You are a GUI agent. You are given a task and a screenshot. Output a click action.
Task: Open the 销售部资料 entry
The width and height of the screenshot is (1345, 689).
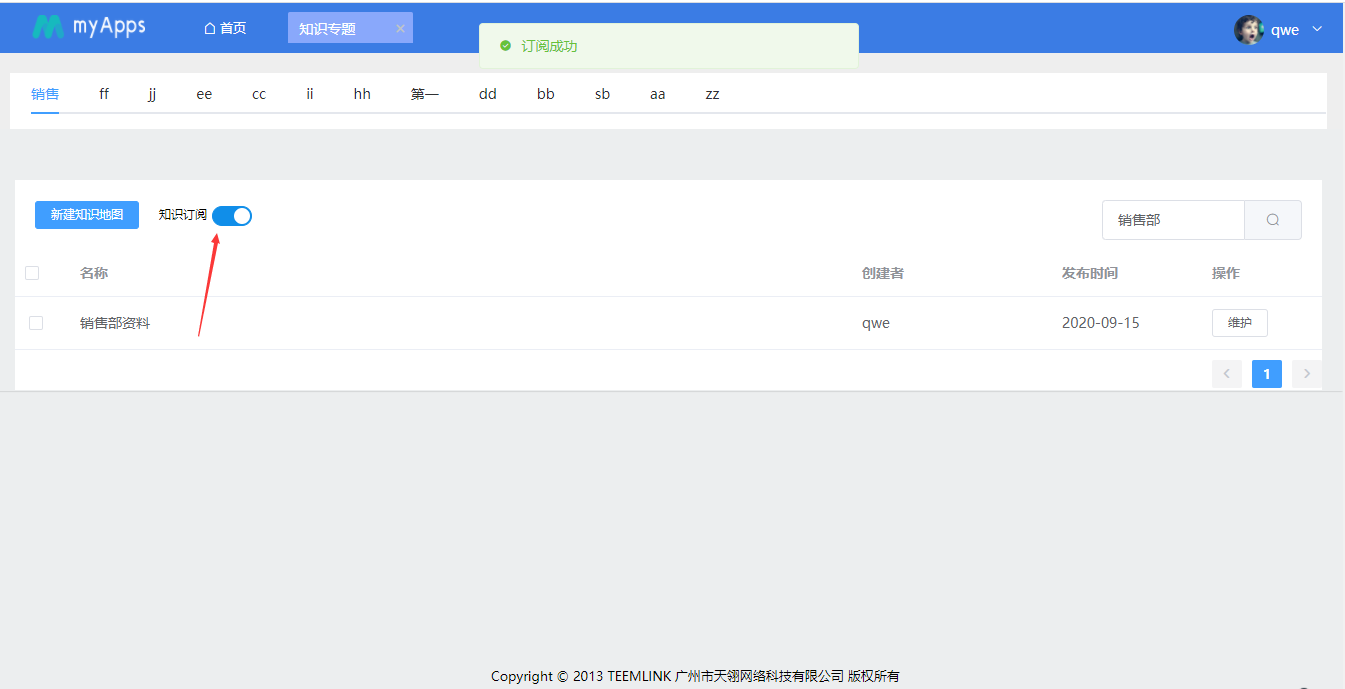[x=115, y=323]
